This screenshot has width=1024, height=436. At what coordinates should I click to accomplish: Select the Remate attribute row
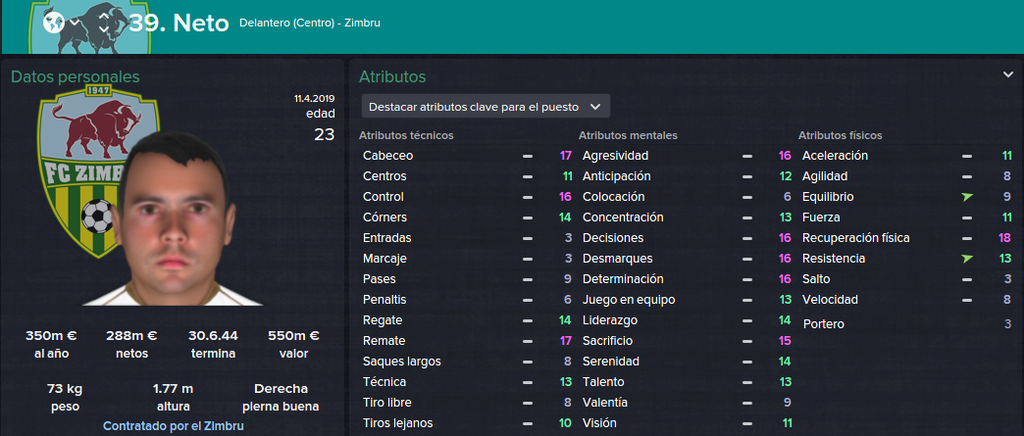(467, 341)
